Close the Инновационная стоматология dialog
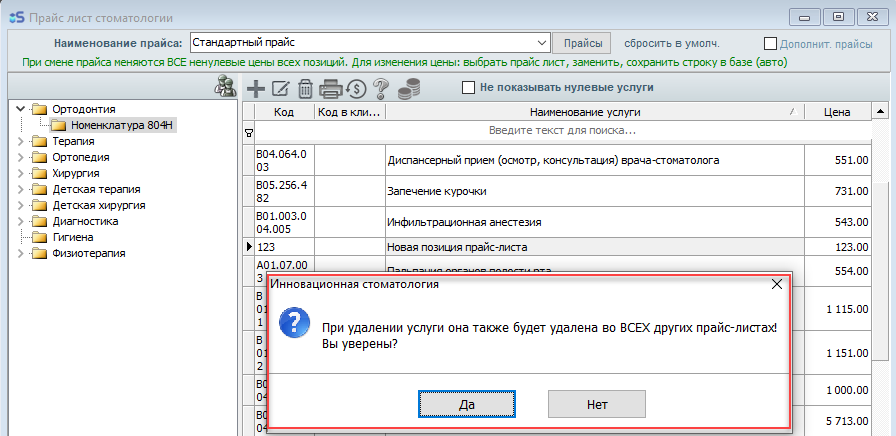Screen dimensions: 896x436 (776, 284)
